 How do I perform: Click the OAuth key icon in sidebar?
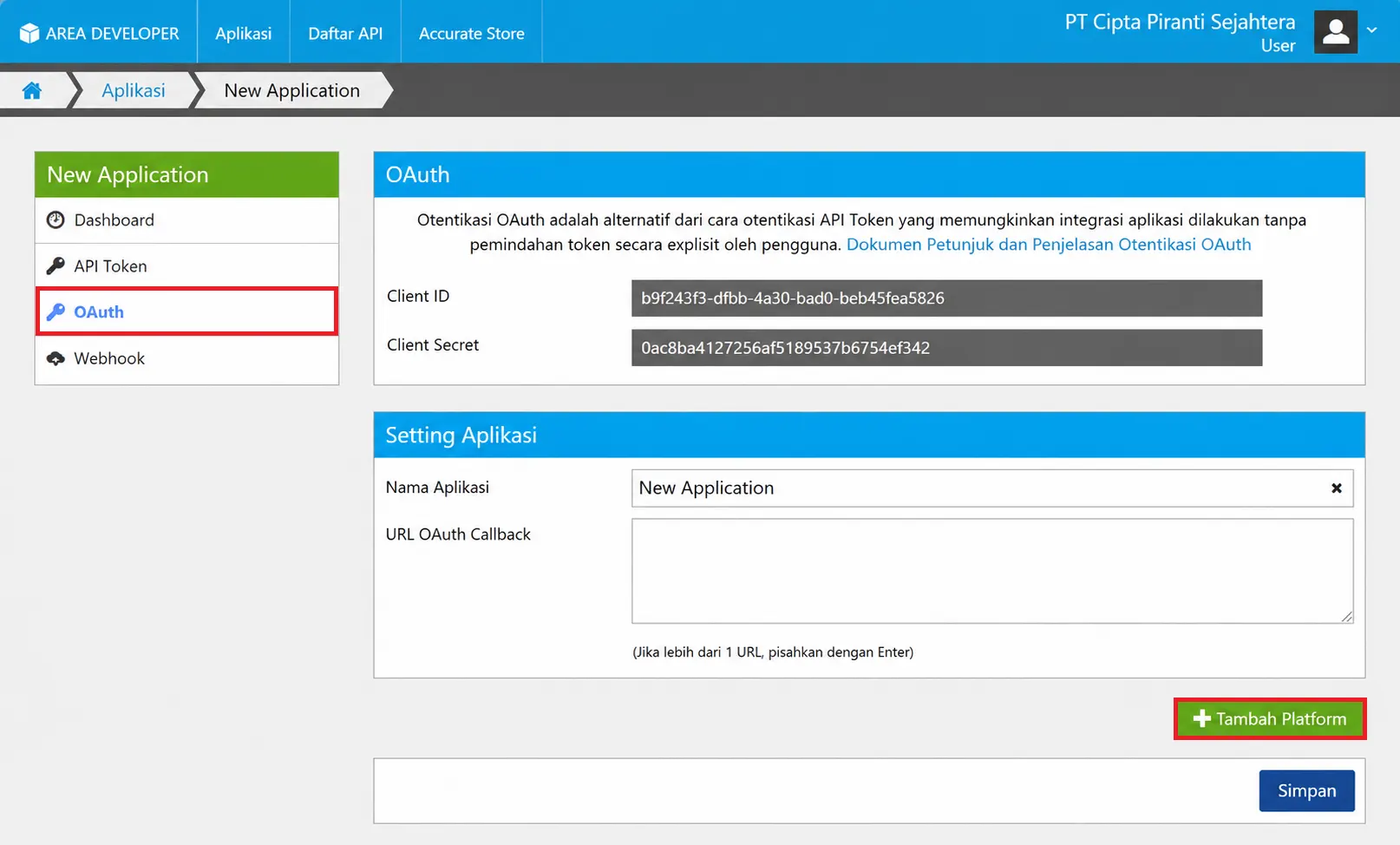[x=56, y=312]
